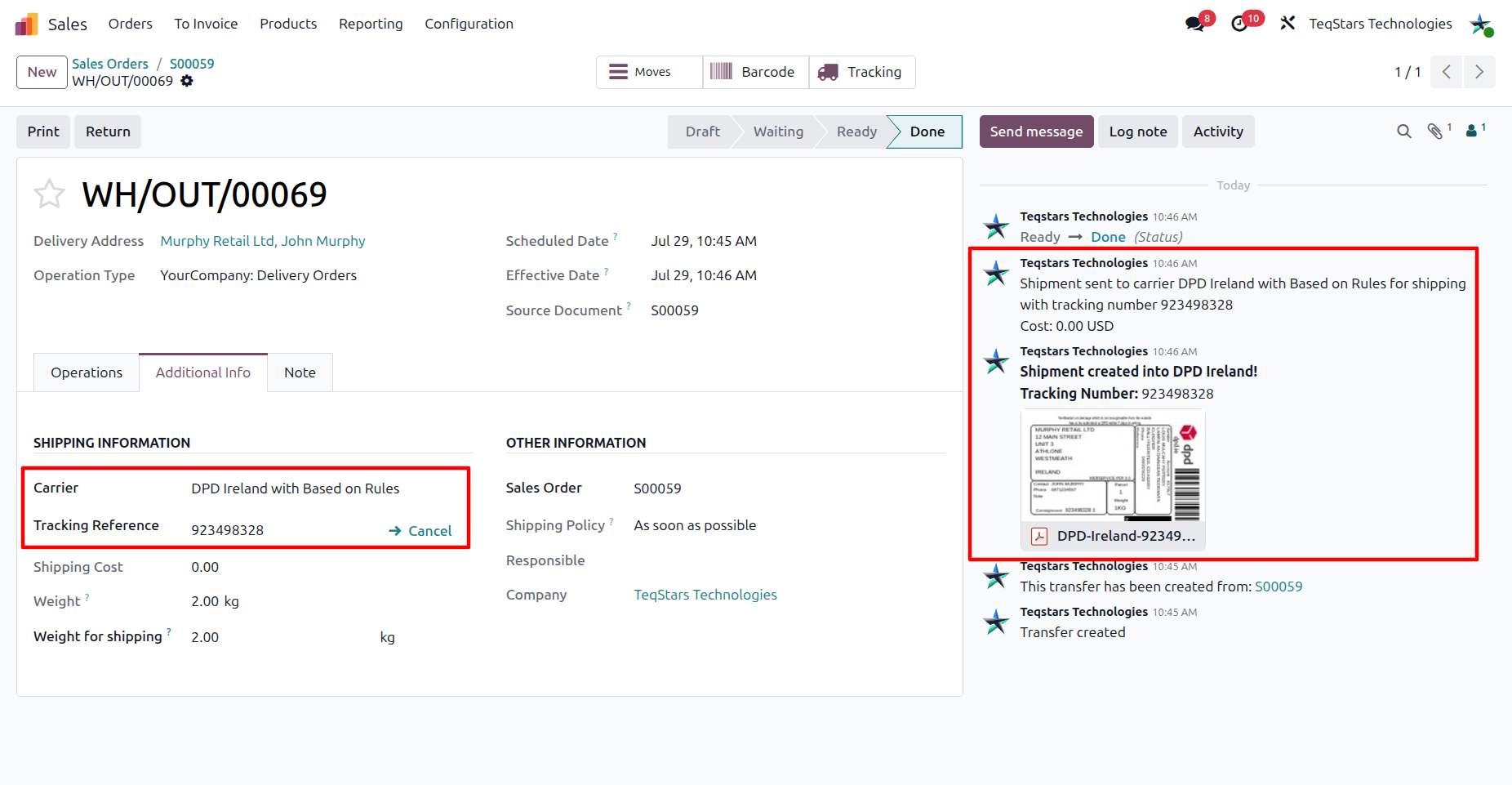Screen dimensions: 1512x785
Task: Open the Moves smart button
Action: pyautogui.click(x=650, y=72)
